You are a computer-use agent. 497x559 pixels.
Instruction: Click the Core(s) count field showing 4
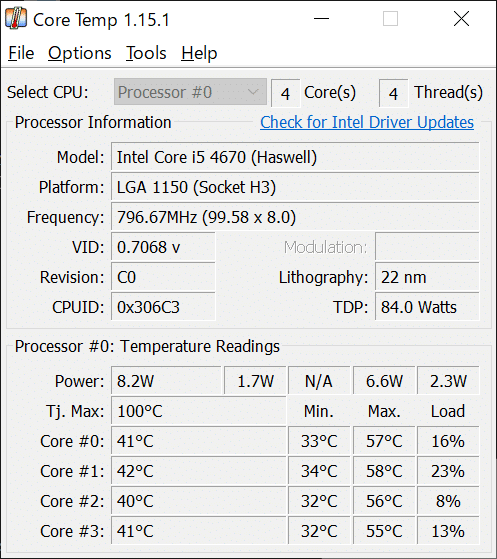(x=286, y=93)
